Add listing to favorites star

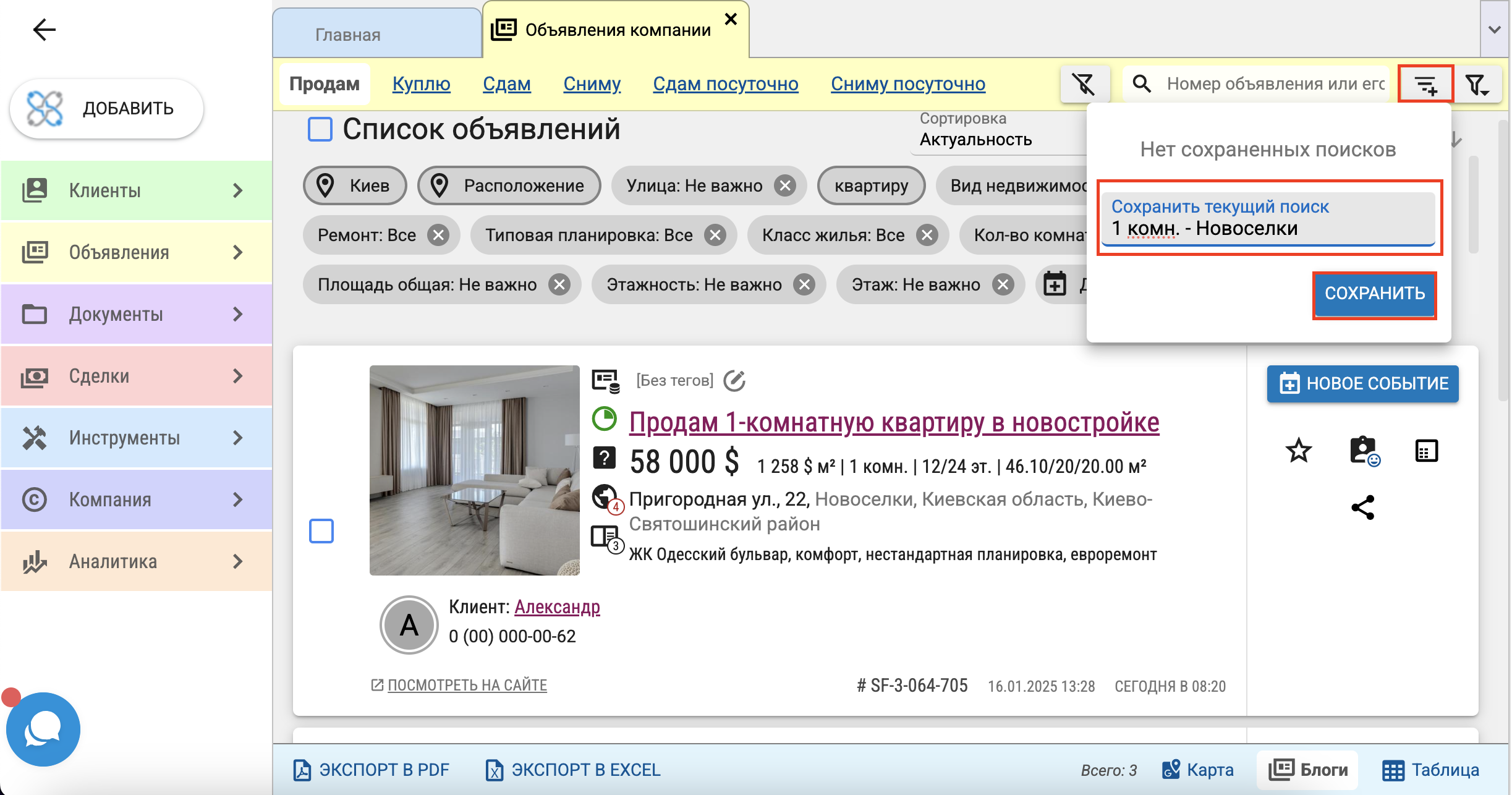(x=1298, y=451)
